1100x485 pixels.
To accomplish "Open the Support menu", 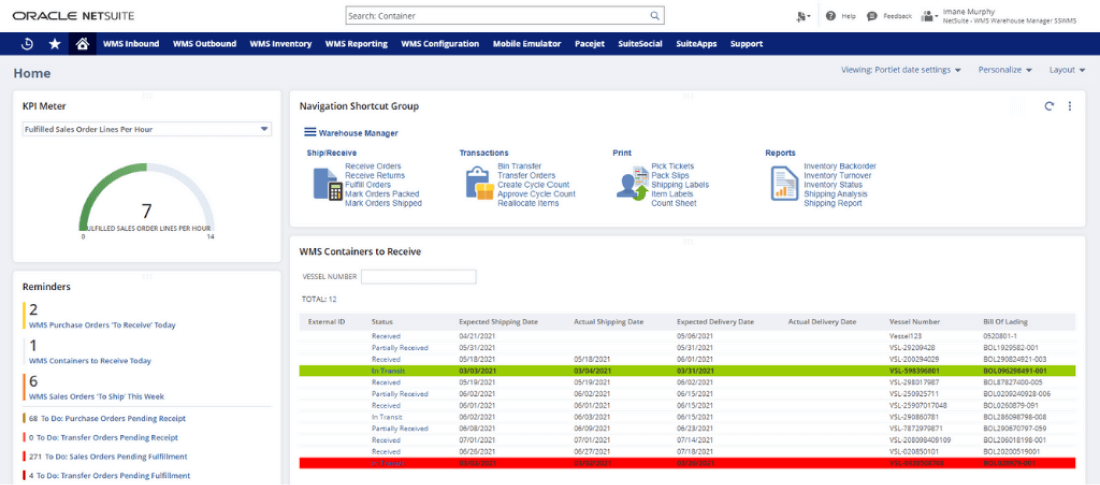I will (746, 44).
